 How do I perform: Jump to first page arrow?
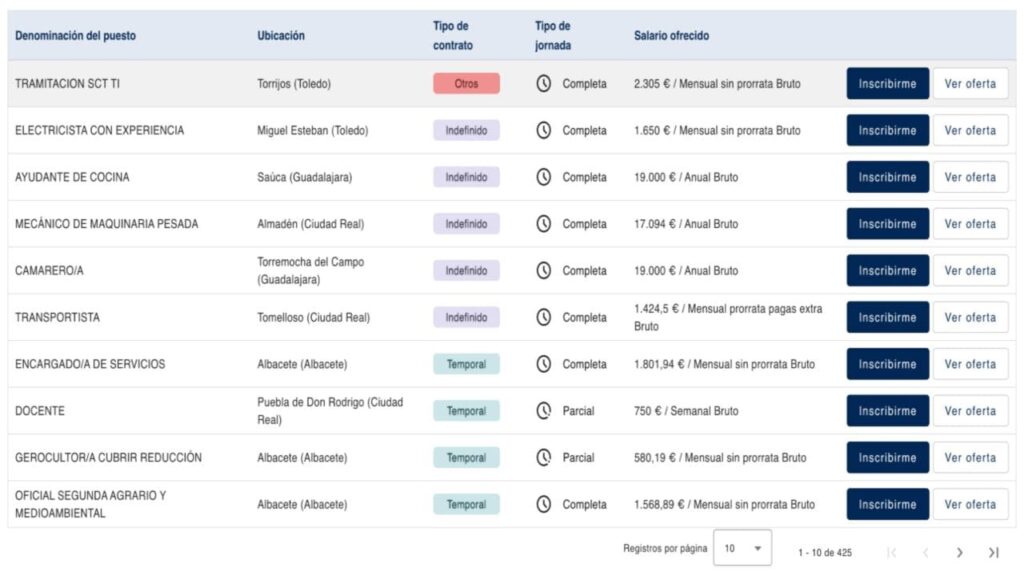point(891,552)
